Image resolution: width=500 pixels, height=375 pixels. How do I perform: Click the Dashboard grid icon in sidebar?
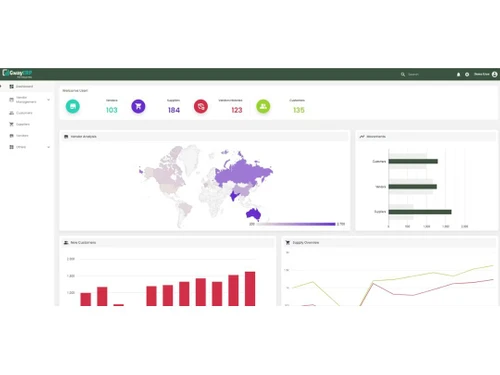(12, 86)
